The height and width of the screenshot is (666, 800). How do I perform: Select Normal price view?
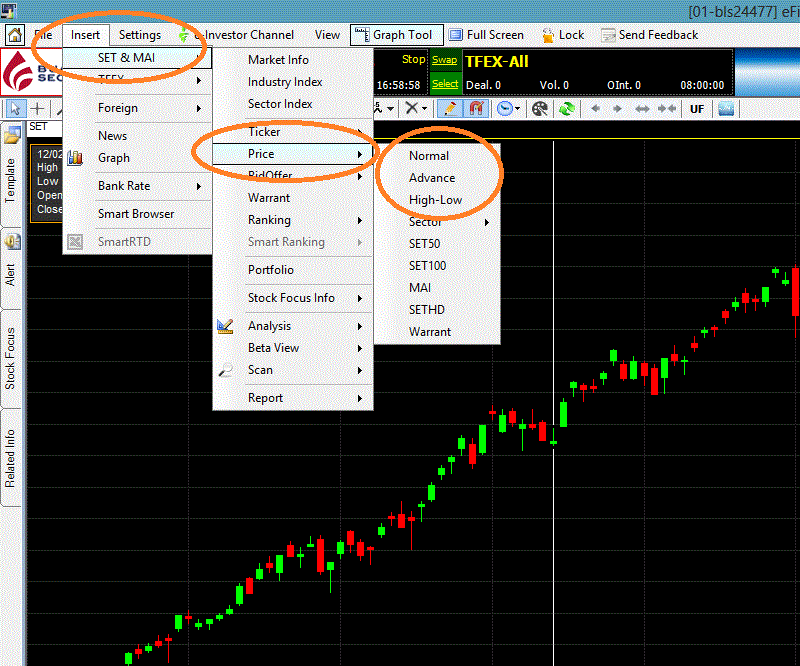coord(429,156)
